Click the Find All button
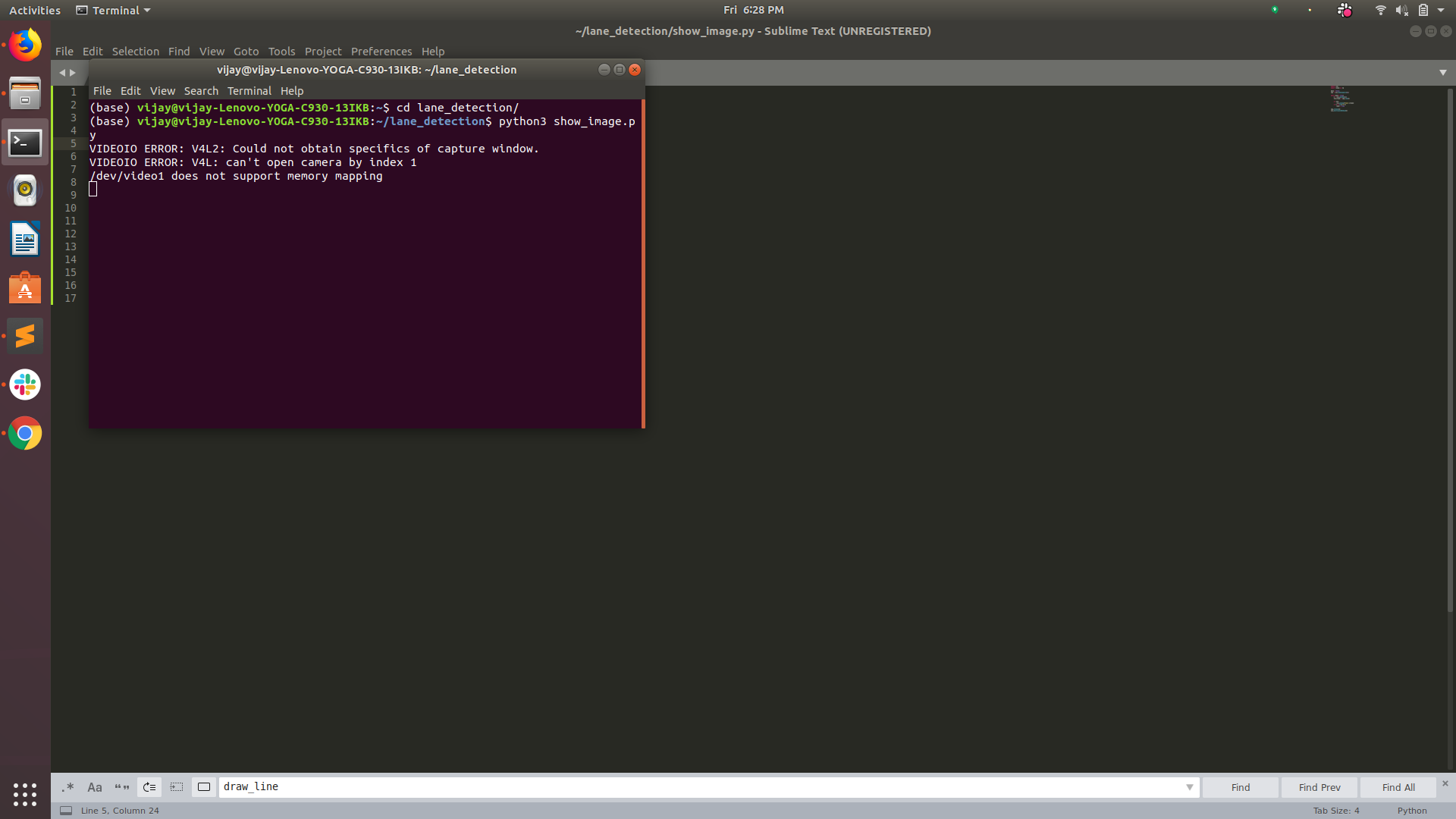 pyautogui.click(x=1398, y=787)
